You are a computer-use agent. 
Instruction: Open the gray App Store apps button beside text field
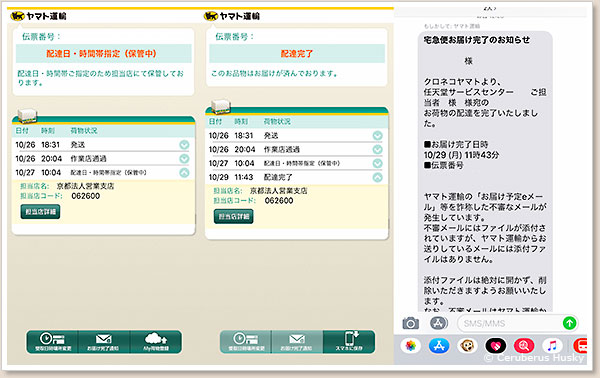coord(439,323)
